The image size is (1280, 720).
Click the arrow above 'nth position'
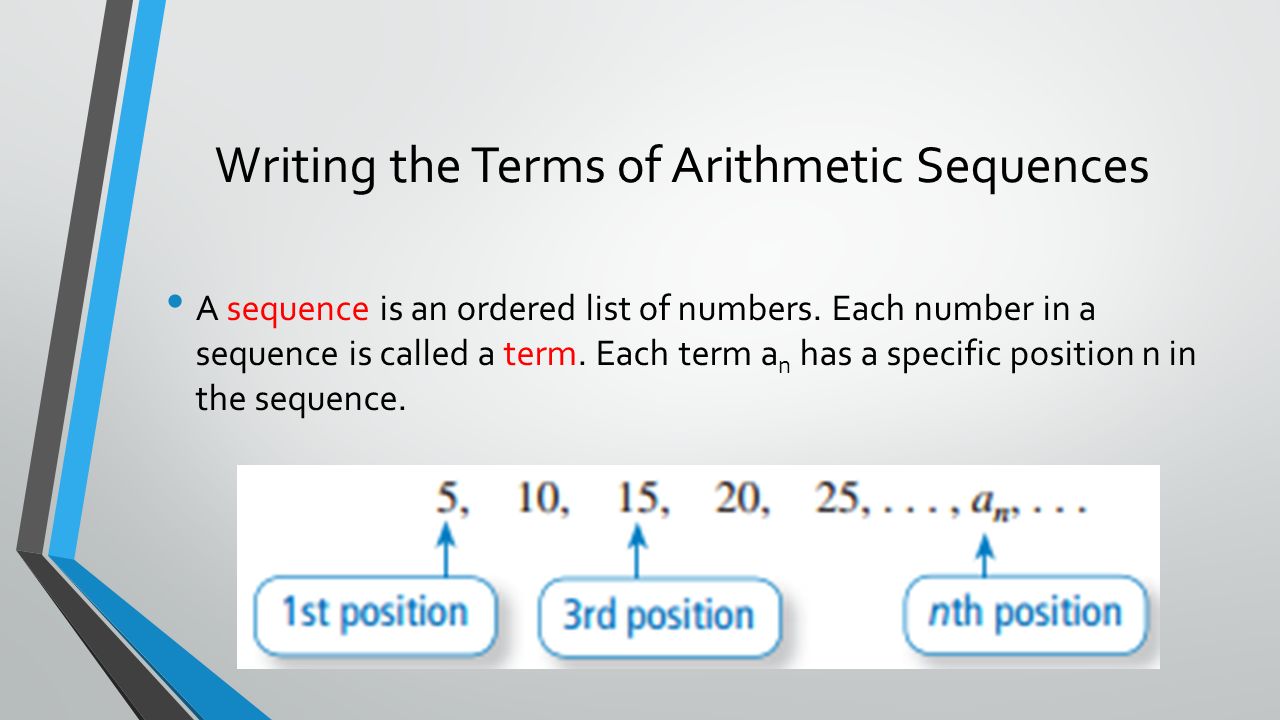click(985, 555)
